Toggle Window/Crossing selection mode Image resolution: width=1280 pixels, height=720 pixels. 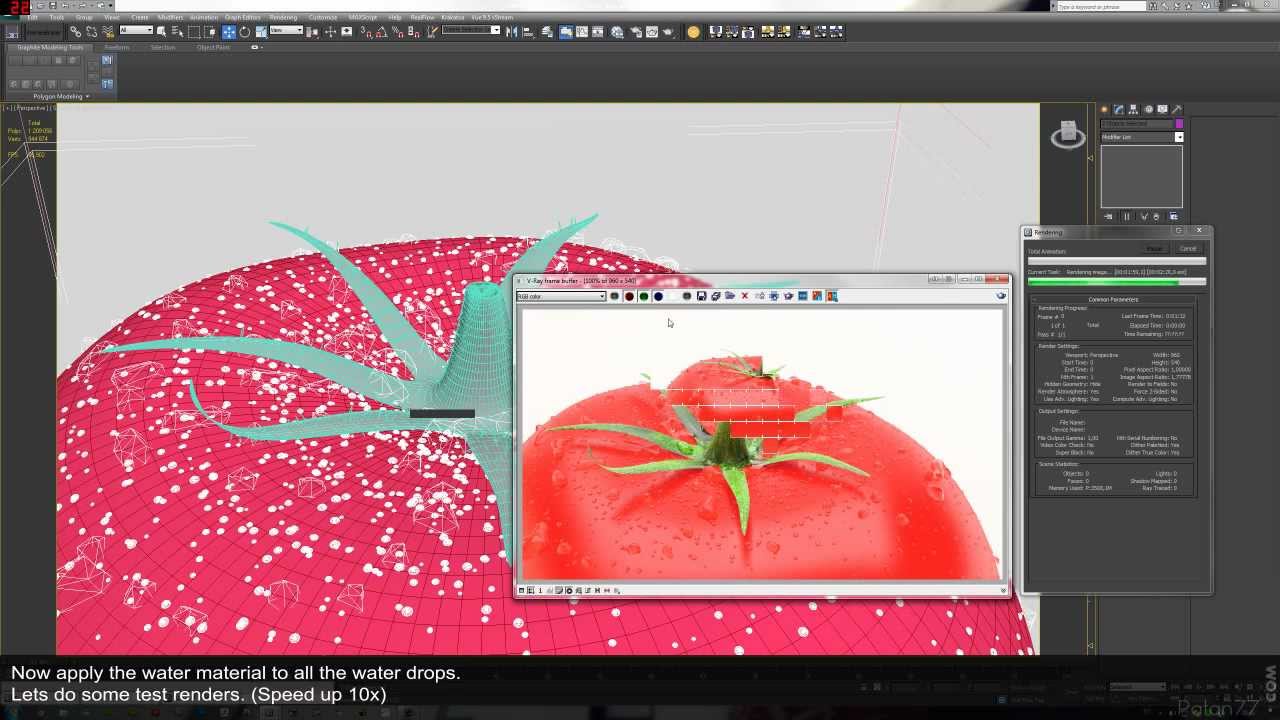click(x=211, y=32)
